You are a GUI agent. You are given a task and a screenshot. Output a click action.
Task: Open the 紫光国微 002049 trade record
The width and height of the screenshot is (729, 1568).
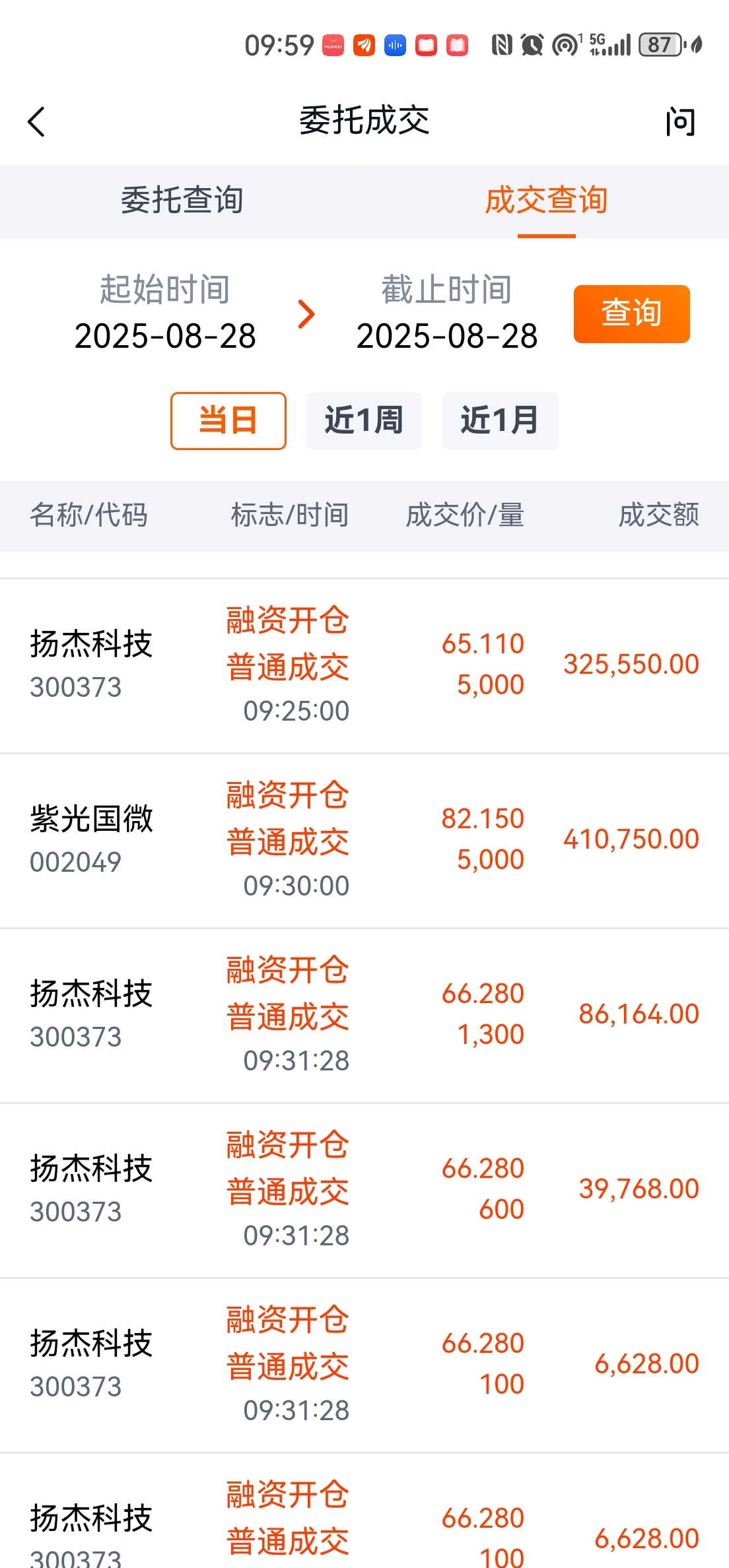(364, 841)
